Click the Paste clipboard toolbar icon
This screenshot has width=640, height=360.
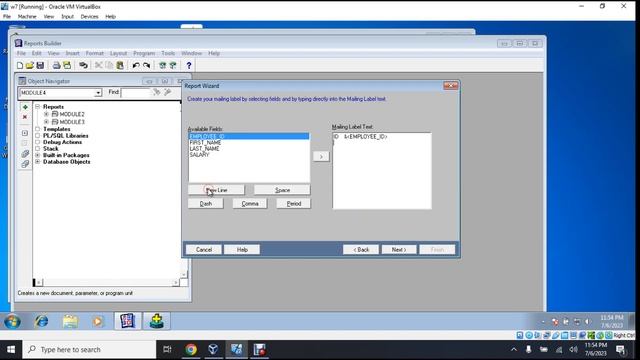point(120,65)
